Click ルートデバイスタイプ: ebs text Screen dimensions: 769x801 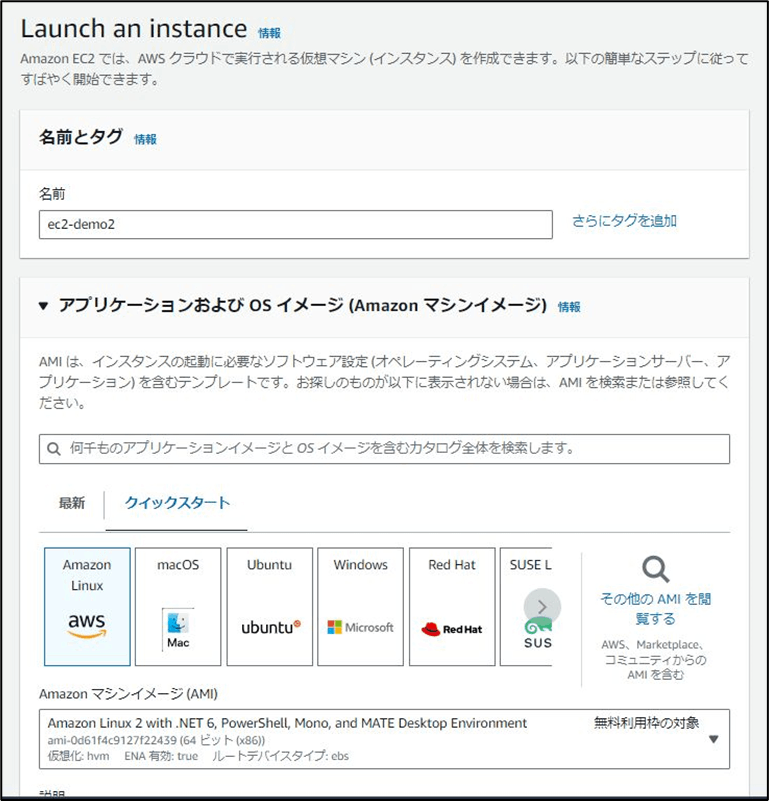pos(281,756)
